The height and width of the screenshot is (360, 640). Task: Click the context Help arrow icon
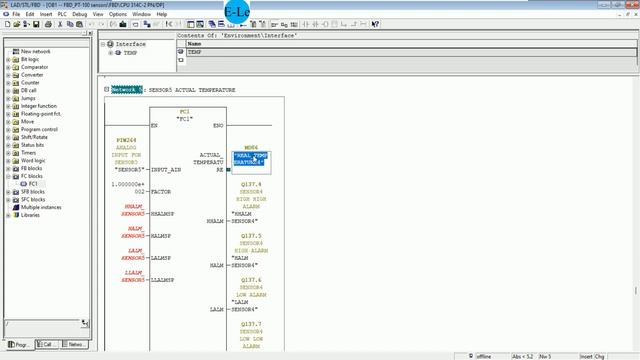point(375,24)
